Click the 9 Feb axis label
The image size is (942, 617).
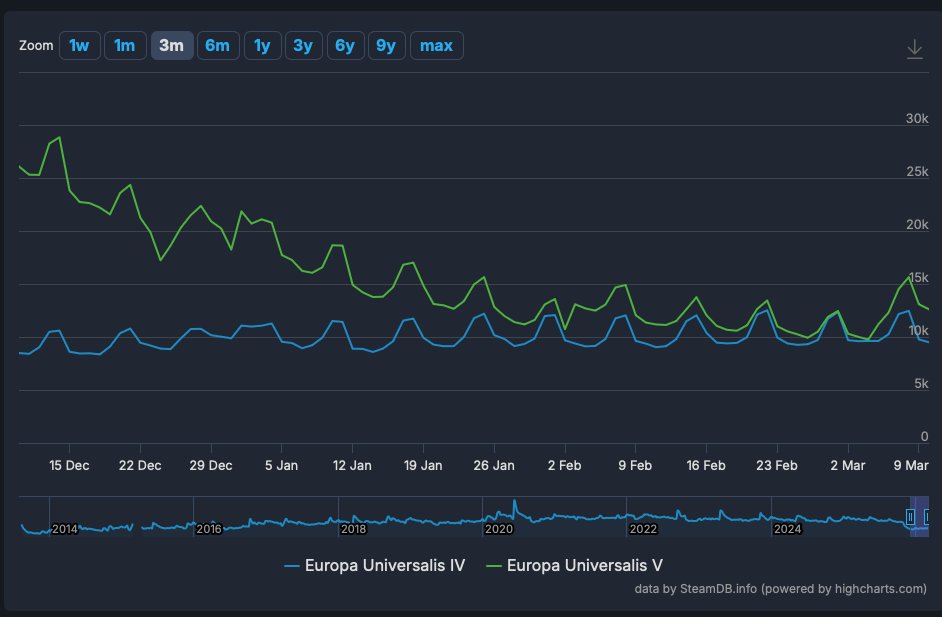(x=635, y=466)
